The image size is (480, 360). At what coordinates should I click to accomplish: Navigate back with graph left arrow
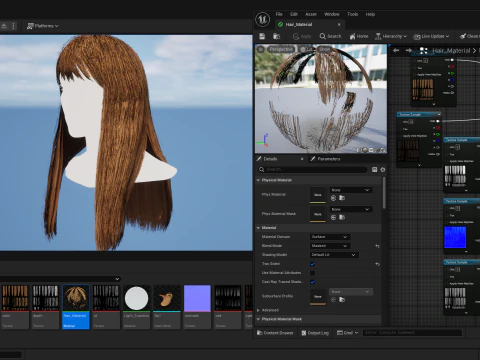[x=396, y=50]
